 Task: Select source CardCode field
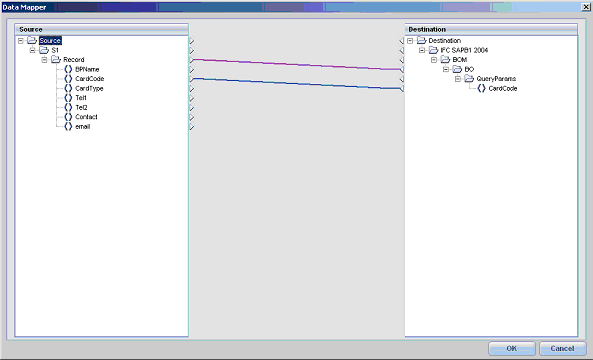90,79
